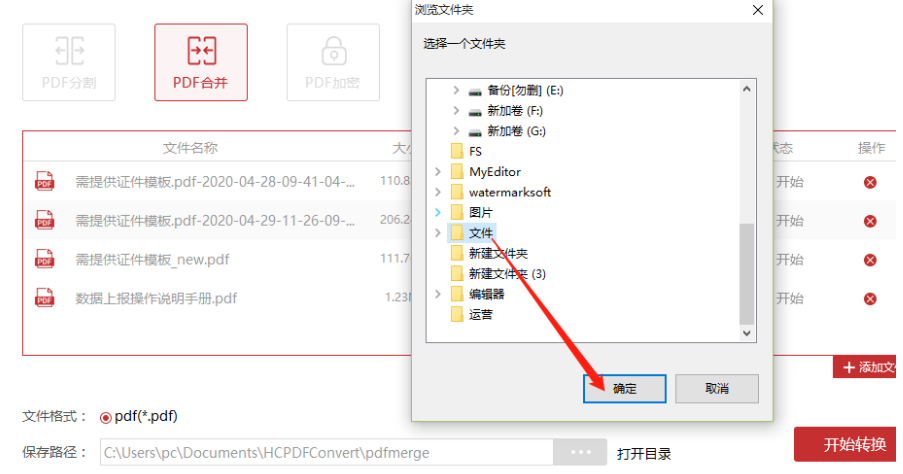
Task: Cancel the browse folder dialog with 取消
Action: pos(716,389)
